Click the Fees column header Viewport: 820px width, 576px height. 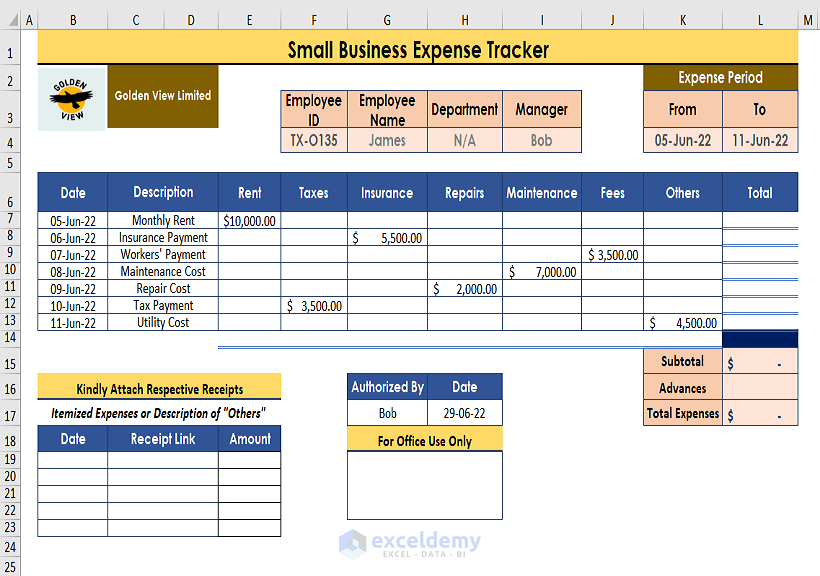coord(612,192)
